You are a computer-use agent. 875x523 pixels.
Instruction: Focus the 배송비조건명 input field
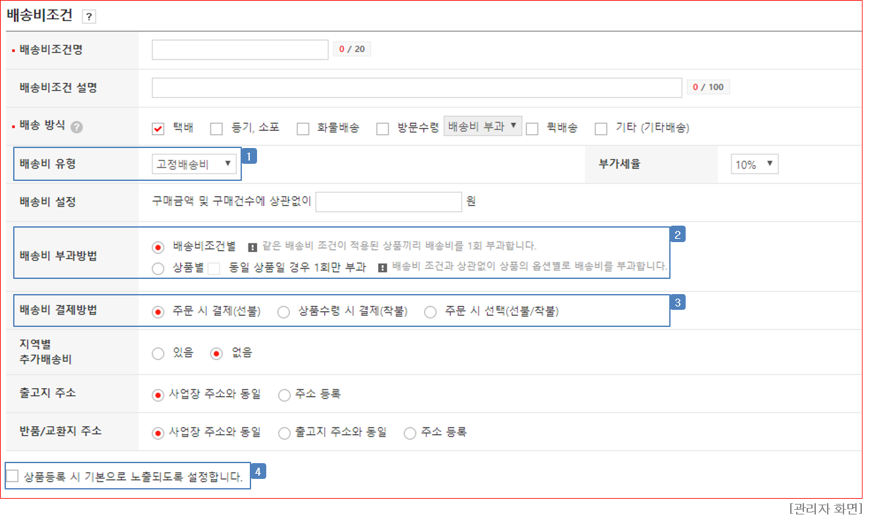[x=240, y=50]
